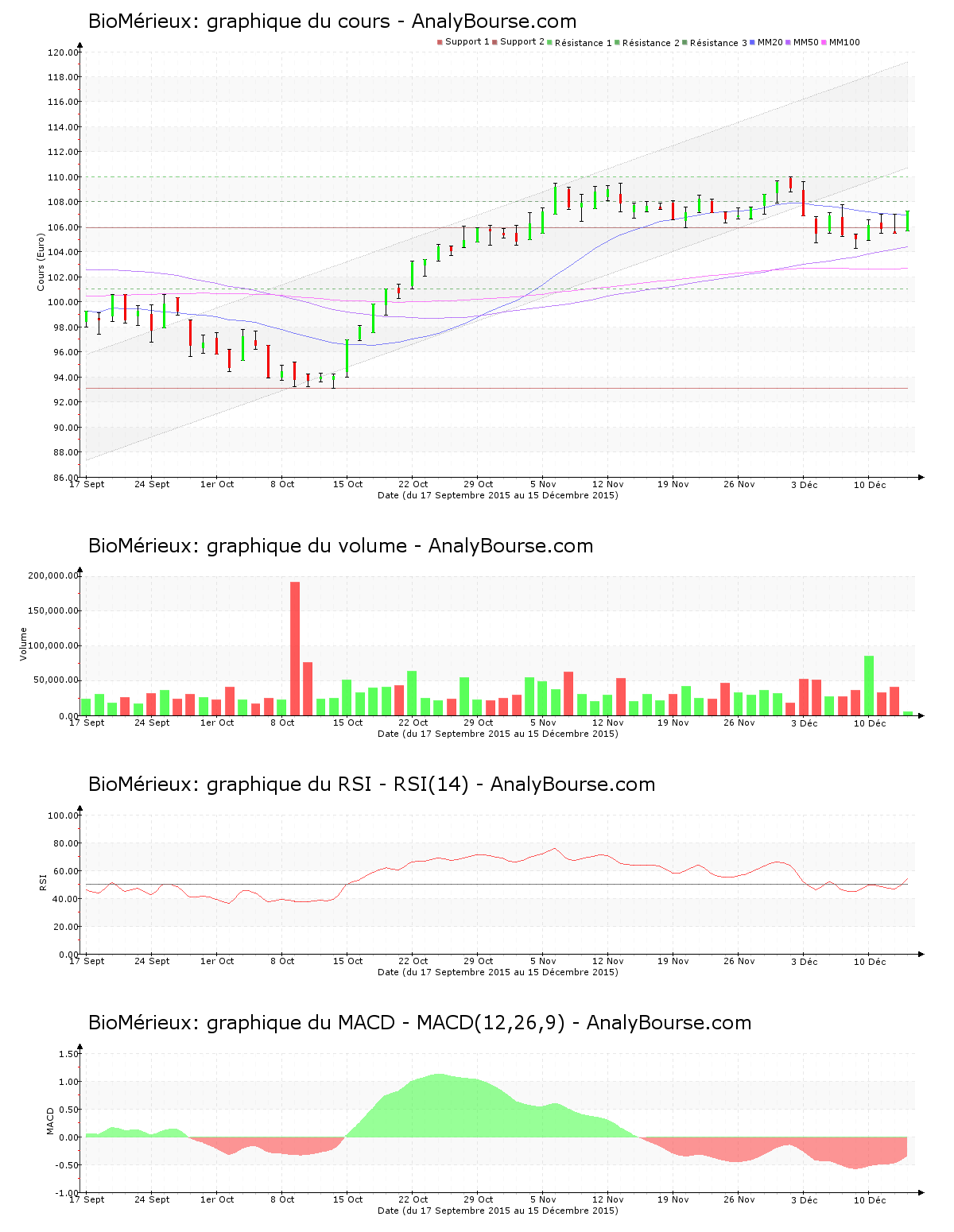
Task: Click the tallest red volume bar near 8 Oct
Action: (x=295, y=649)
